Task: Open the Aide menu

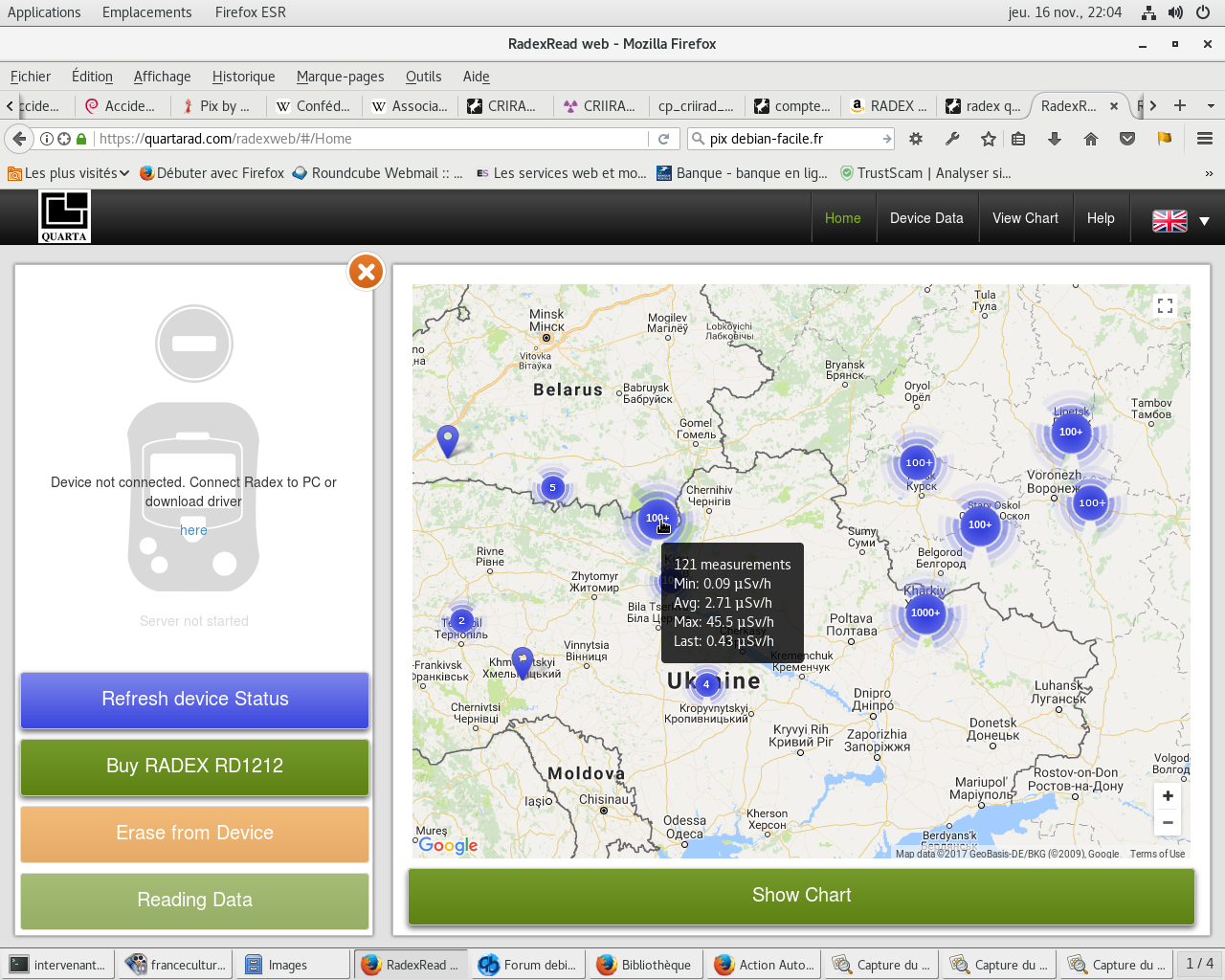Action: pos(476,77)
